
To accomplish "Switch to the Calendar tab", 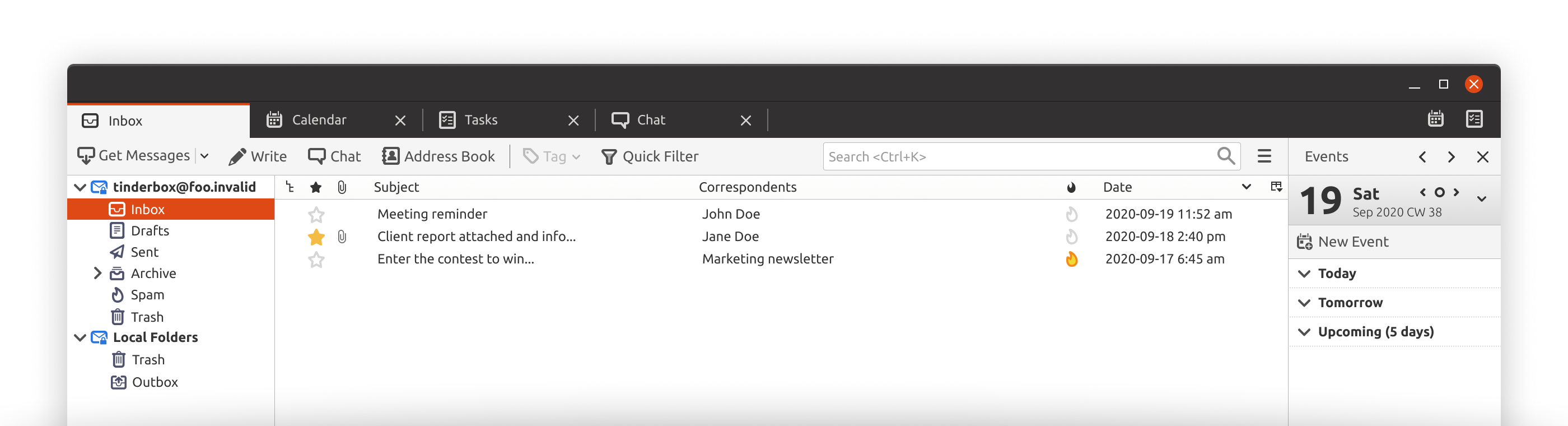I will pos(336,120).
